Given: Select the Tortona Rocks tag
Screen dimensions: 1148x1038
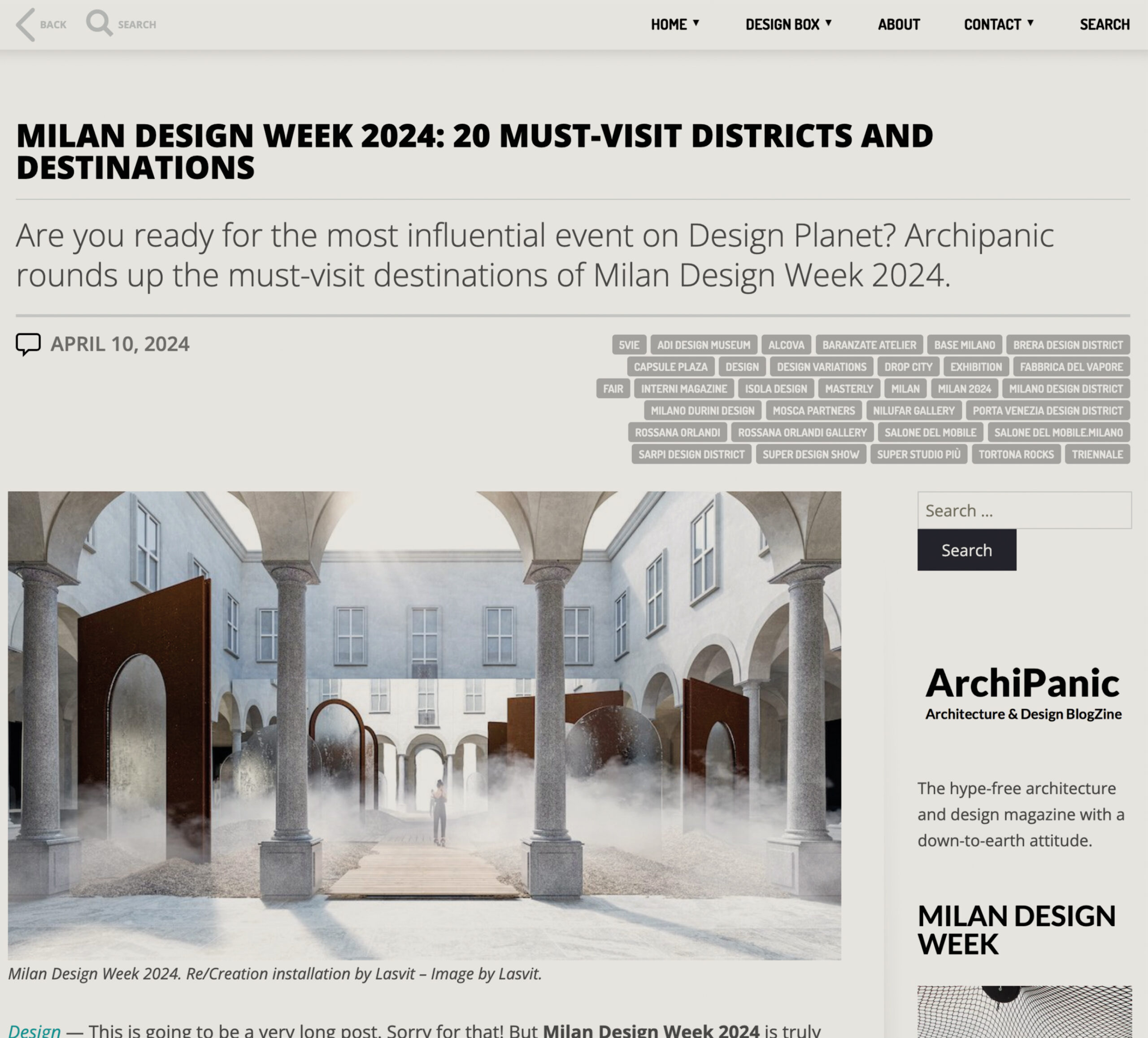Looking at the screenshot, I should [1016, 454].
